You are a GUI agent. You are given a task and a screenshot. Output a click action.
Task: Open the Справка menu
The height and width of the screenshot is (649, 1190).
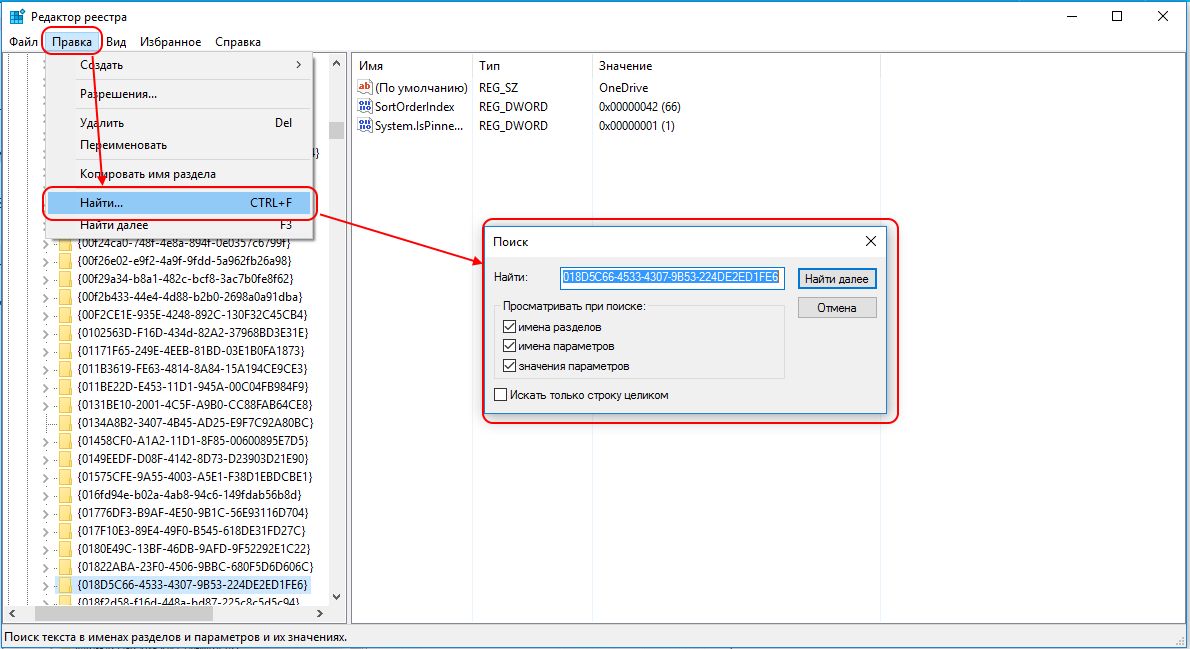(238, 42)
